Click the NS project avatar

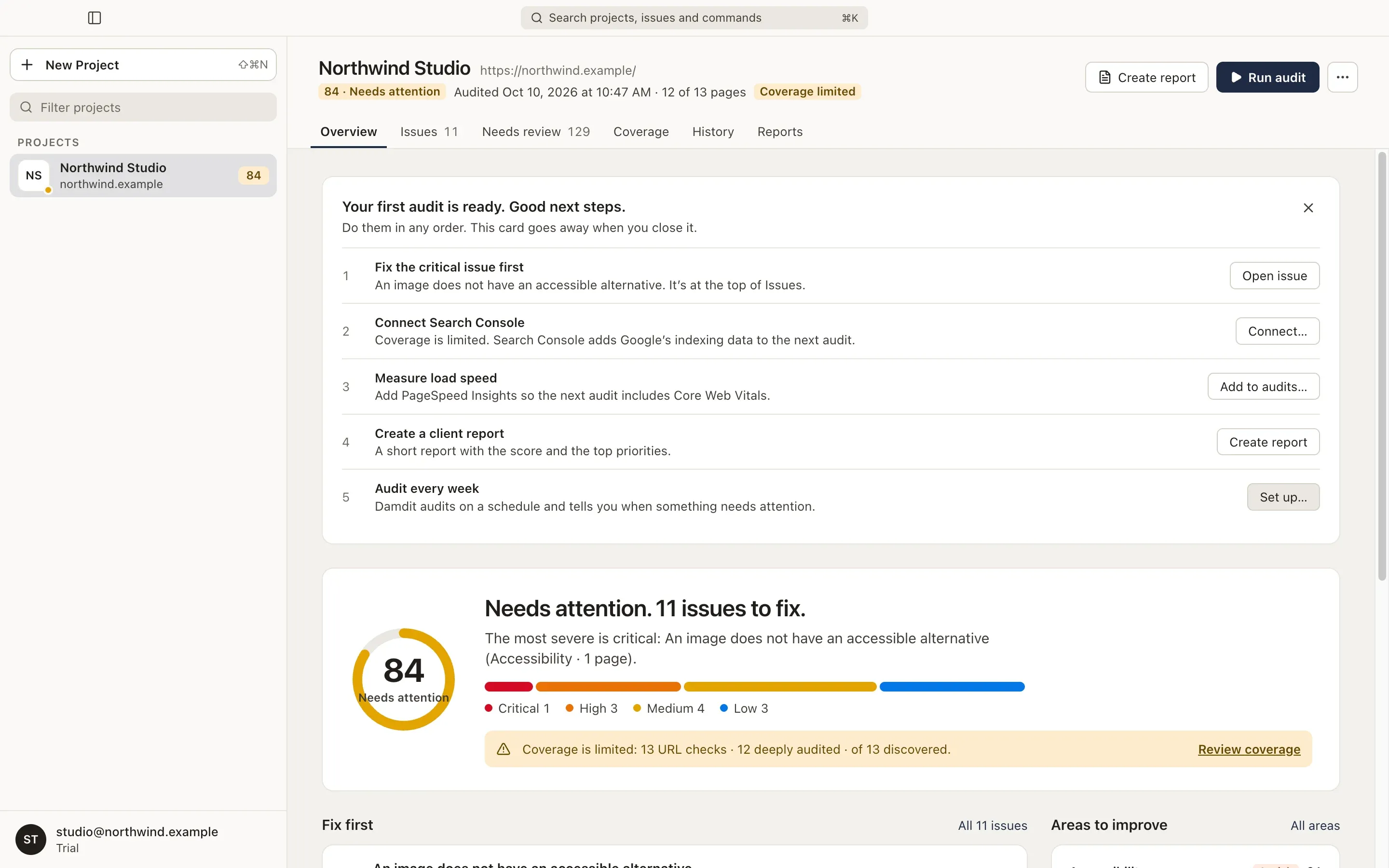[x=34, y=176]
